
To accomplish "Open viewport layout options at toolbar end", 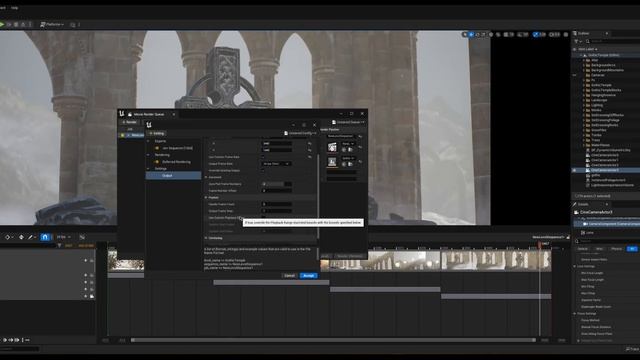I will click(566, 35).
